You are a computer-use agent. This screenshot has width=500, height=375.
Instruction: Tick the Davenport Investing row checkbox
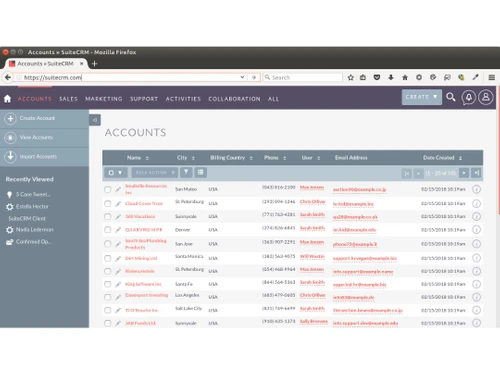click(x=107, y=297)
